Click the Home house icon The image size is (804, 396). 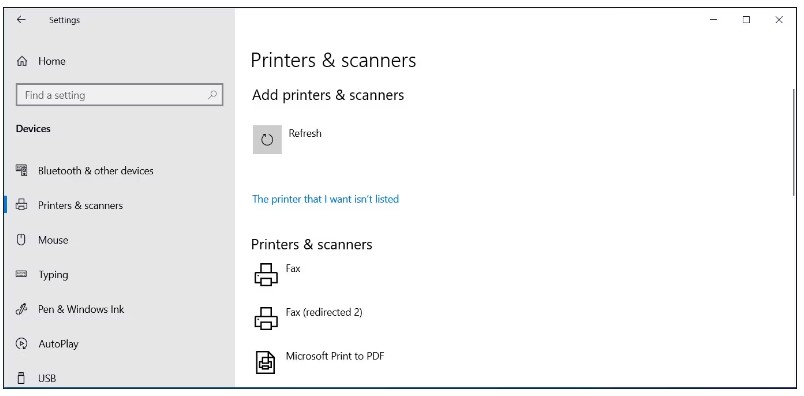tap(22, 62)
